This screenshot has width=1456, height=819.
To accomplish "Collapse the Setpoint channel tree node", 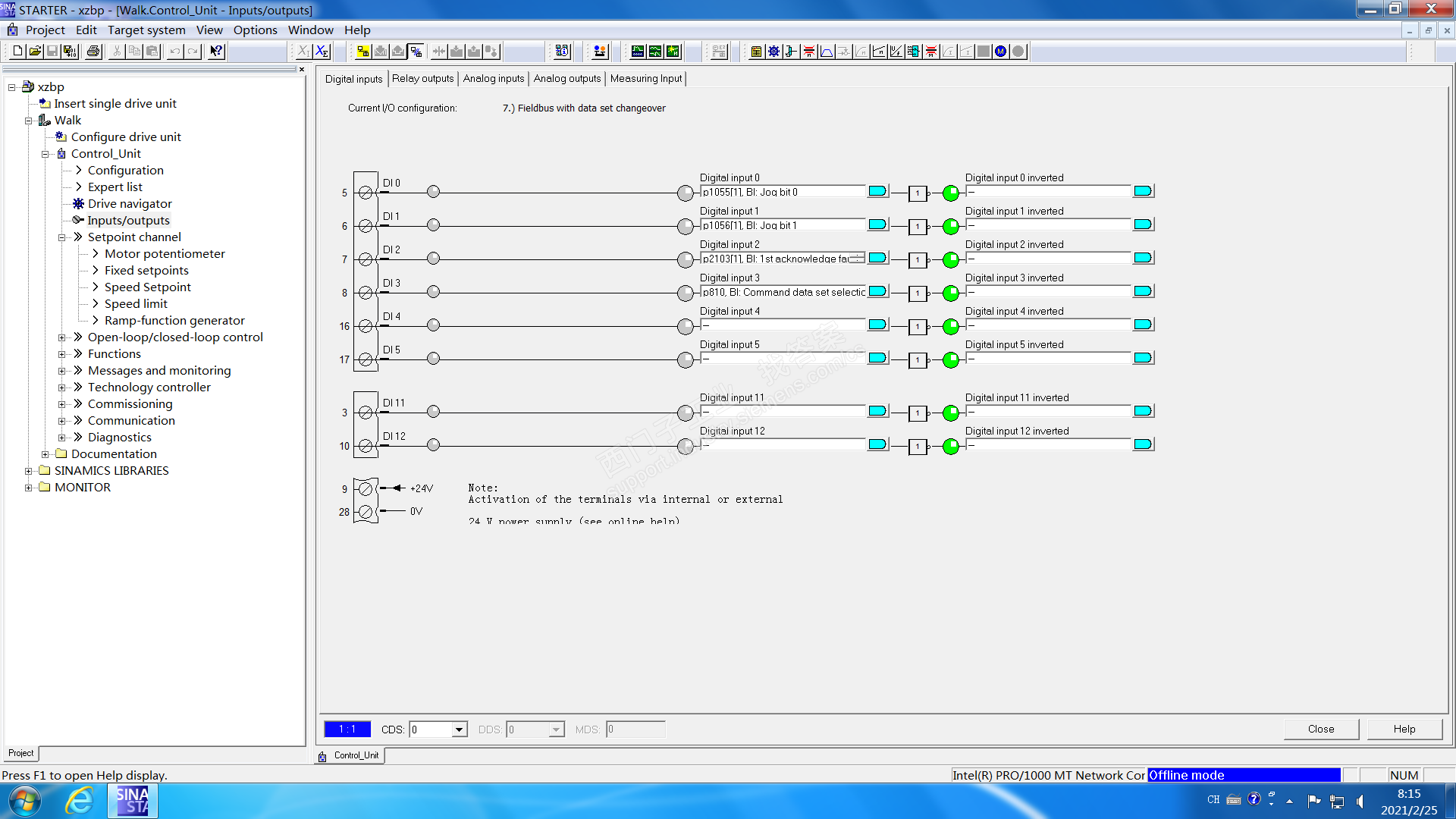I will pyautogui.click(x=62, y=237).
